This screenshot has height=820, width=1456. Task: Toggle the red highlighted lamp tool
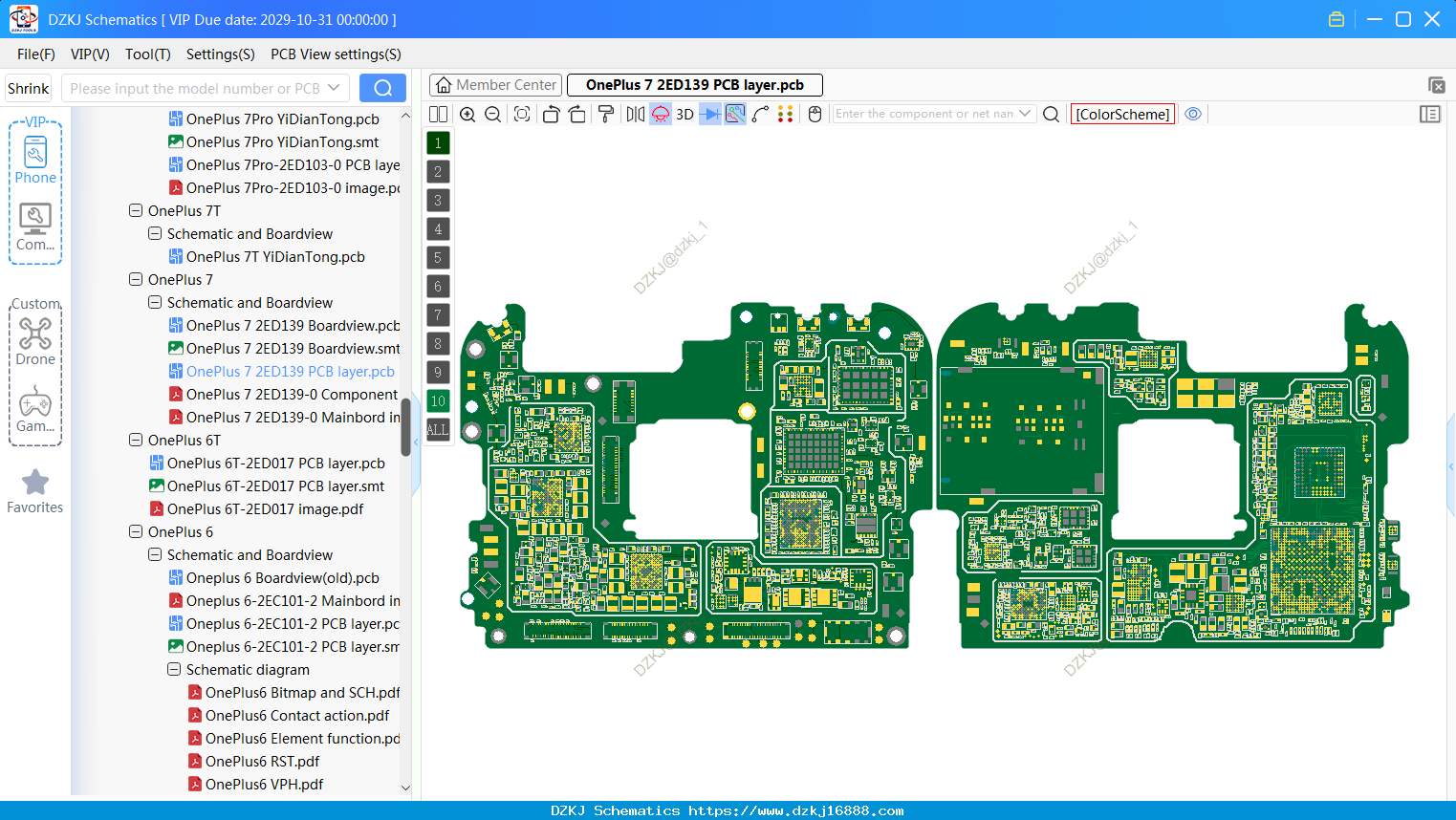[x=661, y=114]
